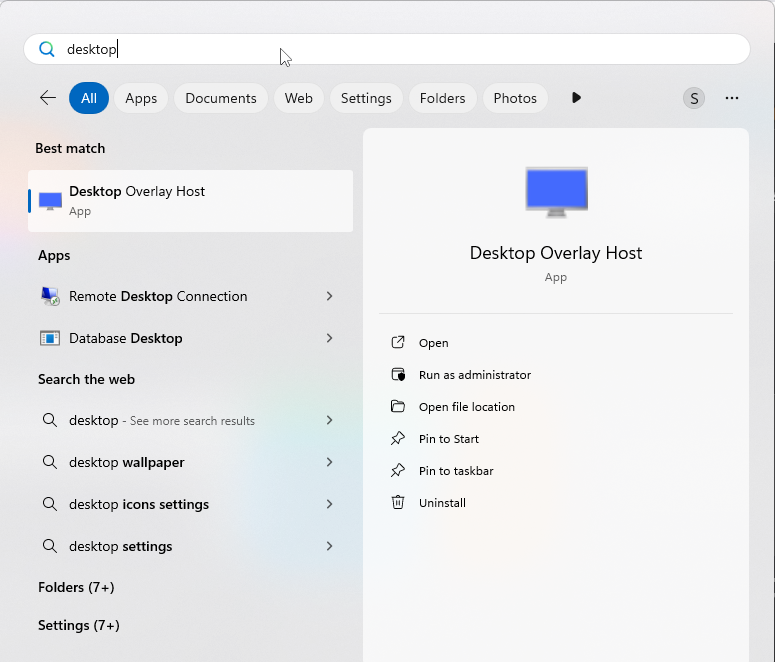Viewport: 775px width, 662px height.
Task: Switch to the Documents filter tab
Action: tap(221, 98)
